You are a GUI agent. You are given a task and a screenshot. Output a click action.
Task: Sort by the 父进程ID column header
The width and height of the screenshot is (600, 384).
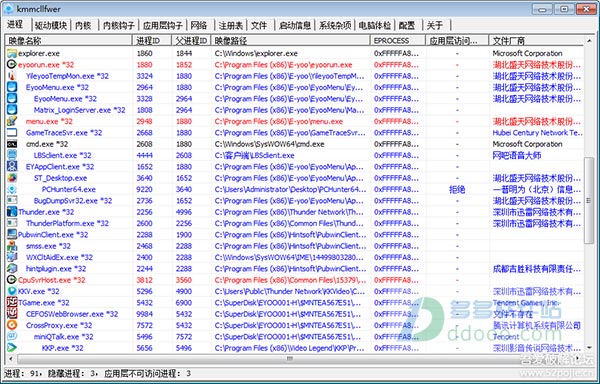(191, 41)
